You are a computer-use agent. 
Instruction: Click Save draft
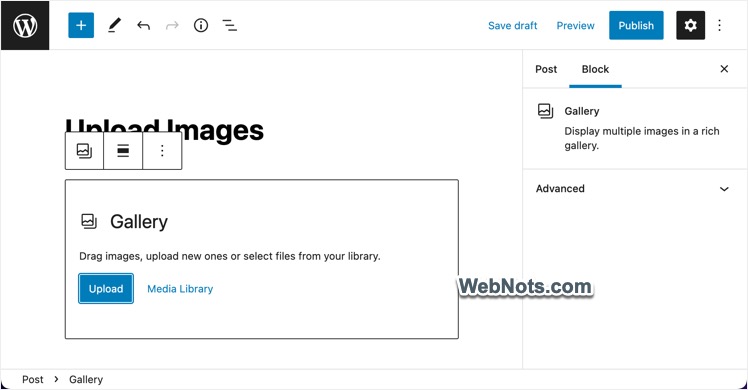[x=512, y=26]
